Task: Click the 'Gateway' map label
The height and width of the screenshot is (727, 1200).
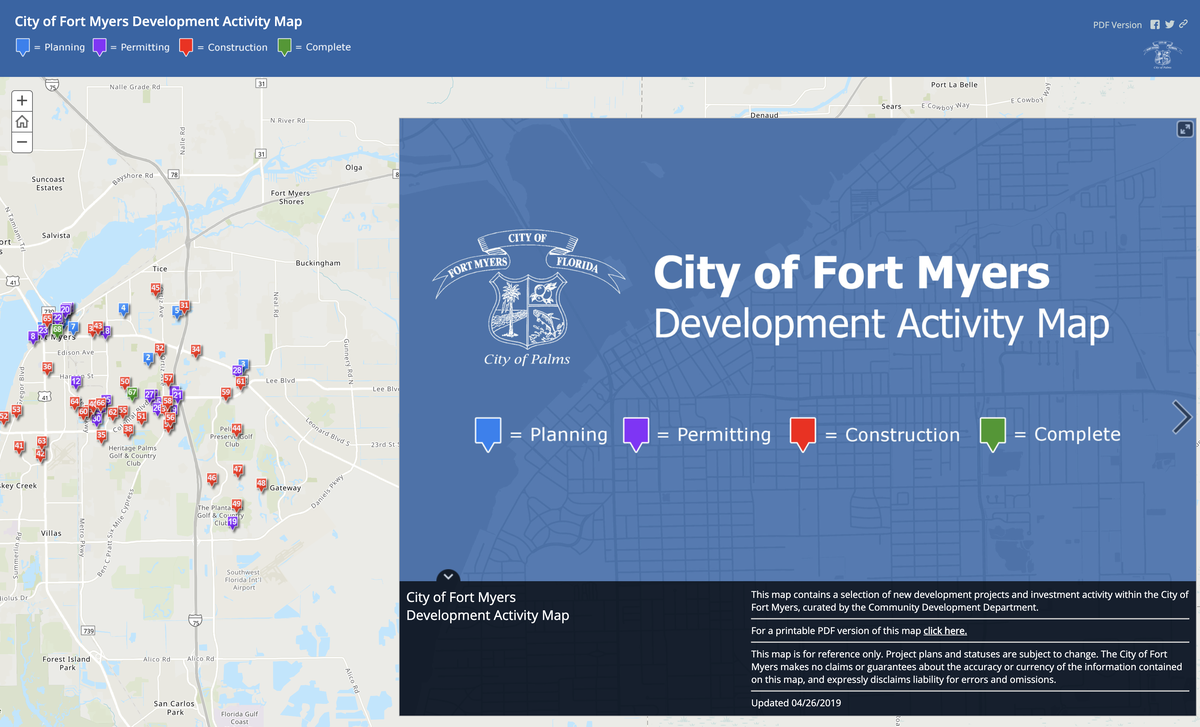Action: coord(285,489)
